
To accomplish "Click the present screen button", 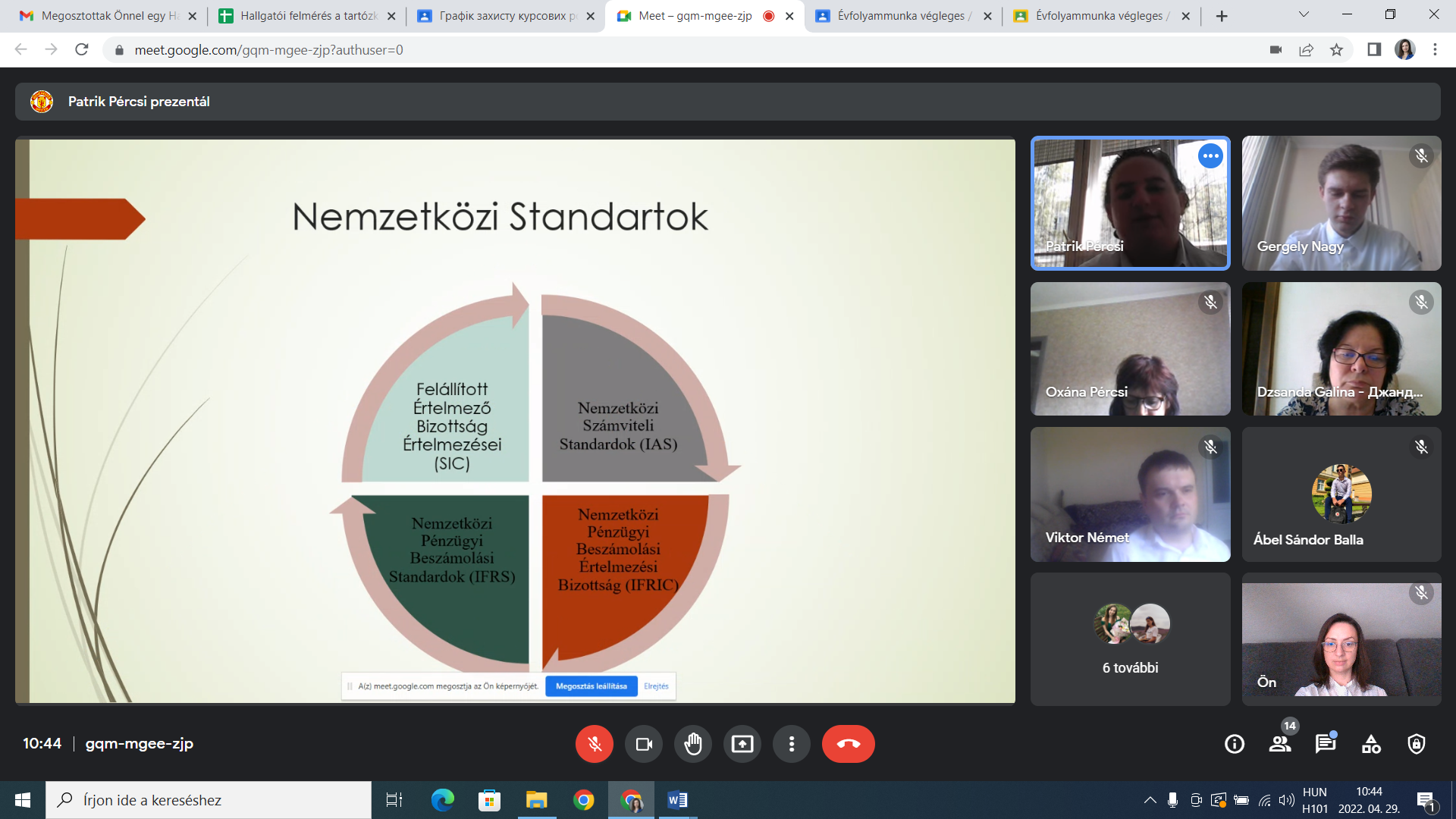I will 742,744.
